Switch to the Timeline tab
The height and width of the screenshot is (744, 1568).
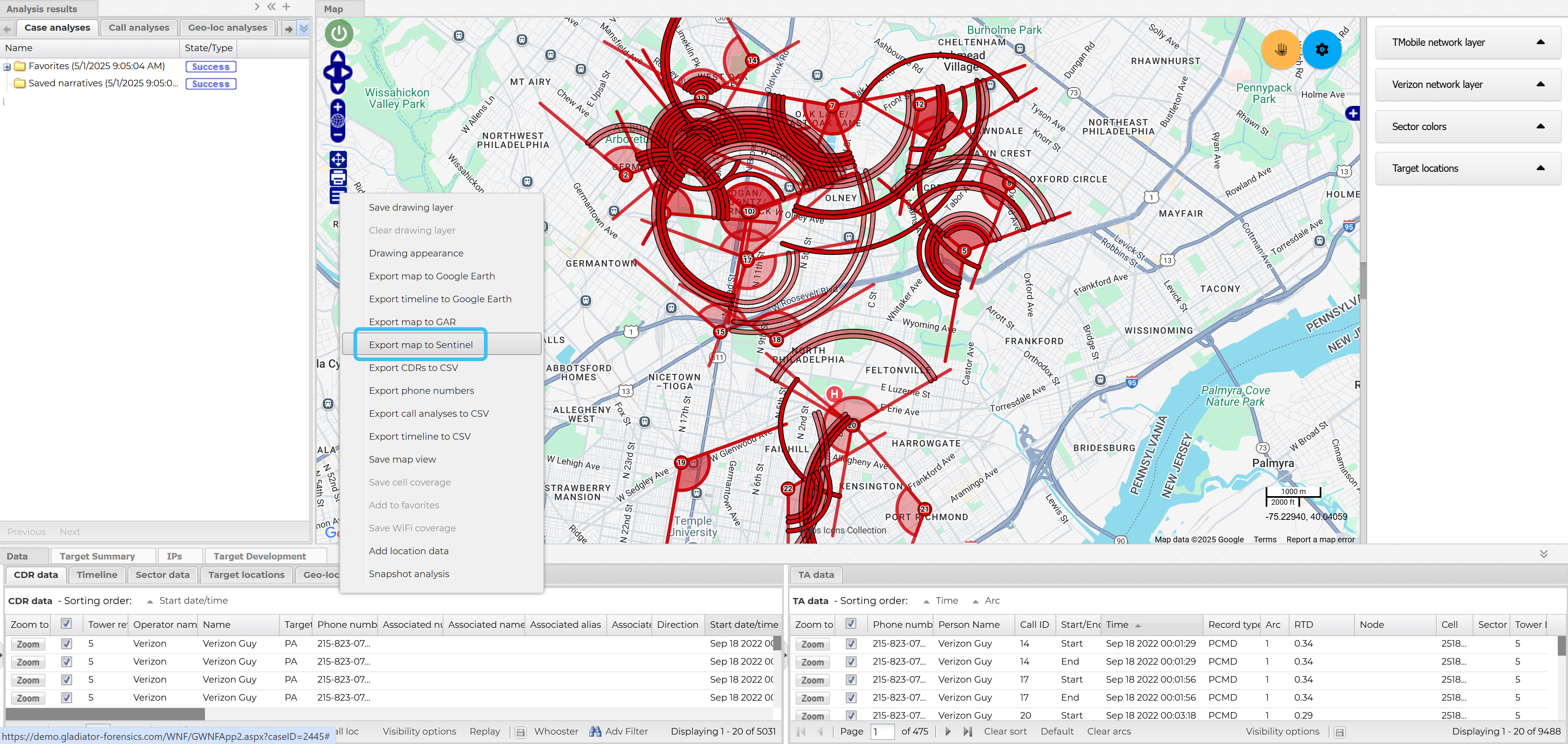pos(97,575)
